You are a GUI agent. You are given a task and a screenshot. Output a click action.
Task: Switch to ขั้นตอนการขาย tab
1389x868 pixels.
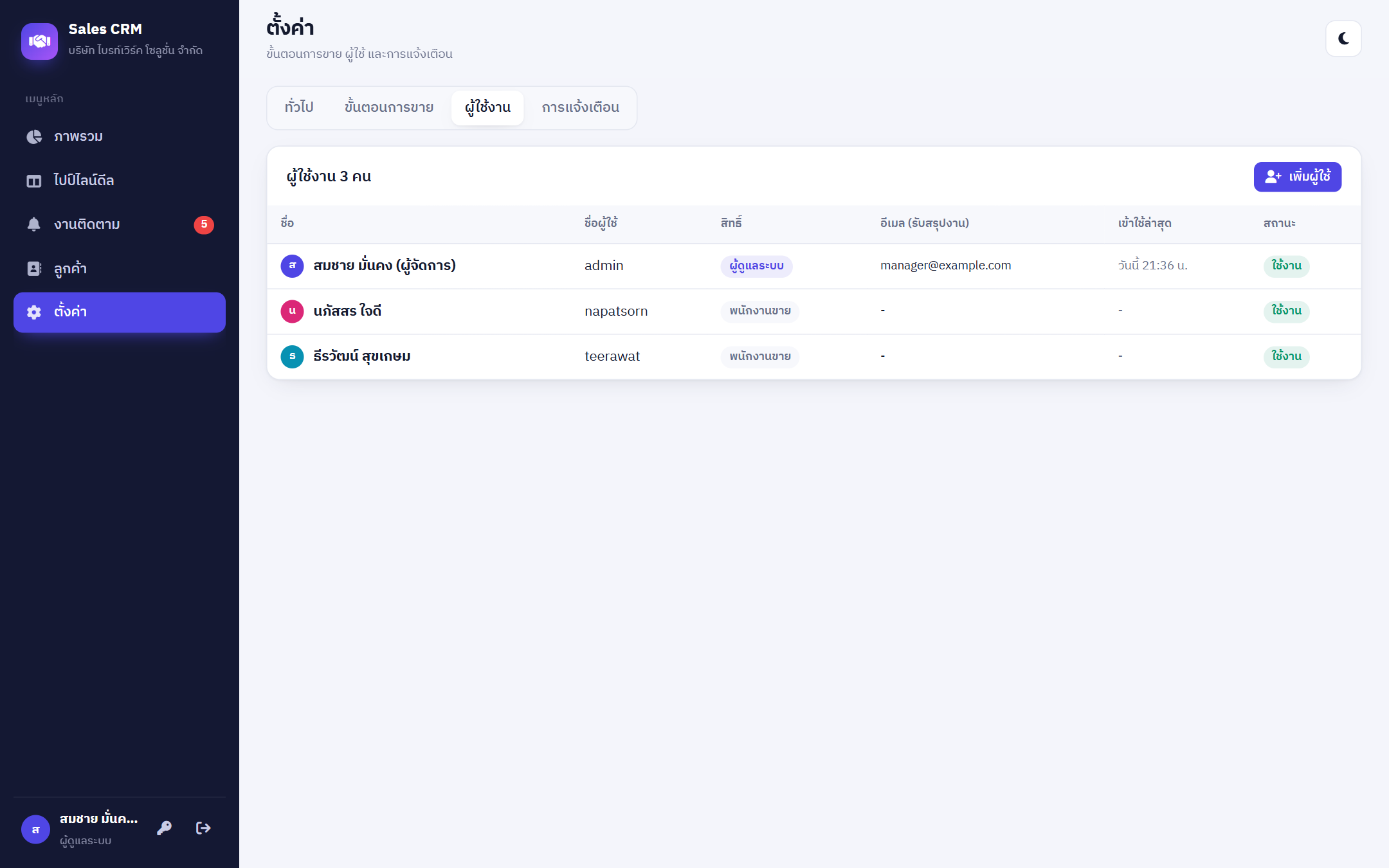click(x=389, y=107)
